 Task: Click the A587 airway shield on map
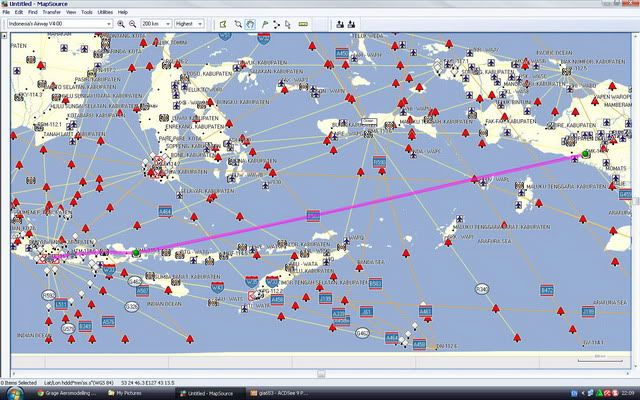(x=142, y=291)
